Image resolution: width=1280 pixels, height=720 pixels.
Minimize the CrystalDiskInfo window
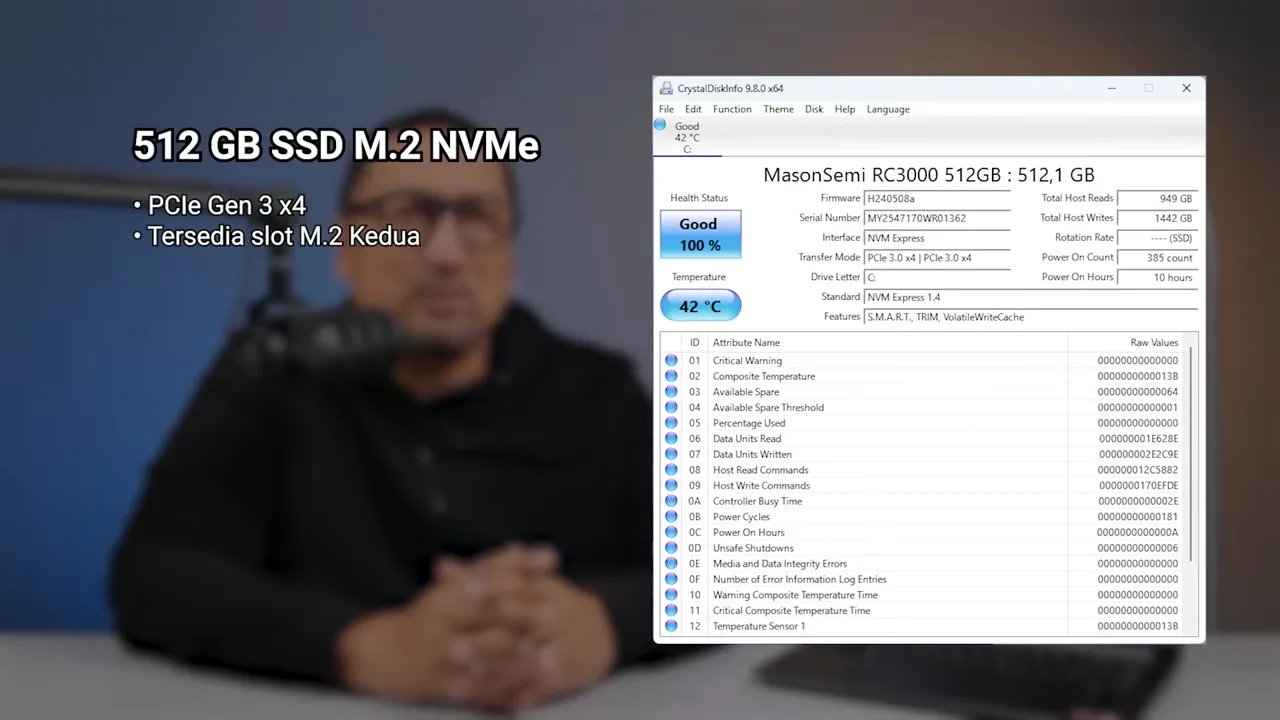tap(1111, 88)
